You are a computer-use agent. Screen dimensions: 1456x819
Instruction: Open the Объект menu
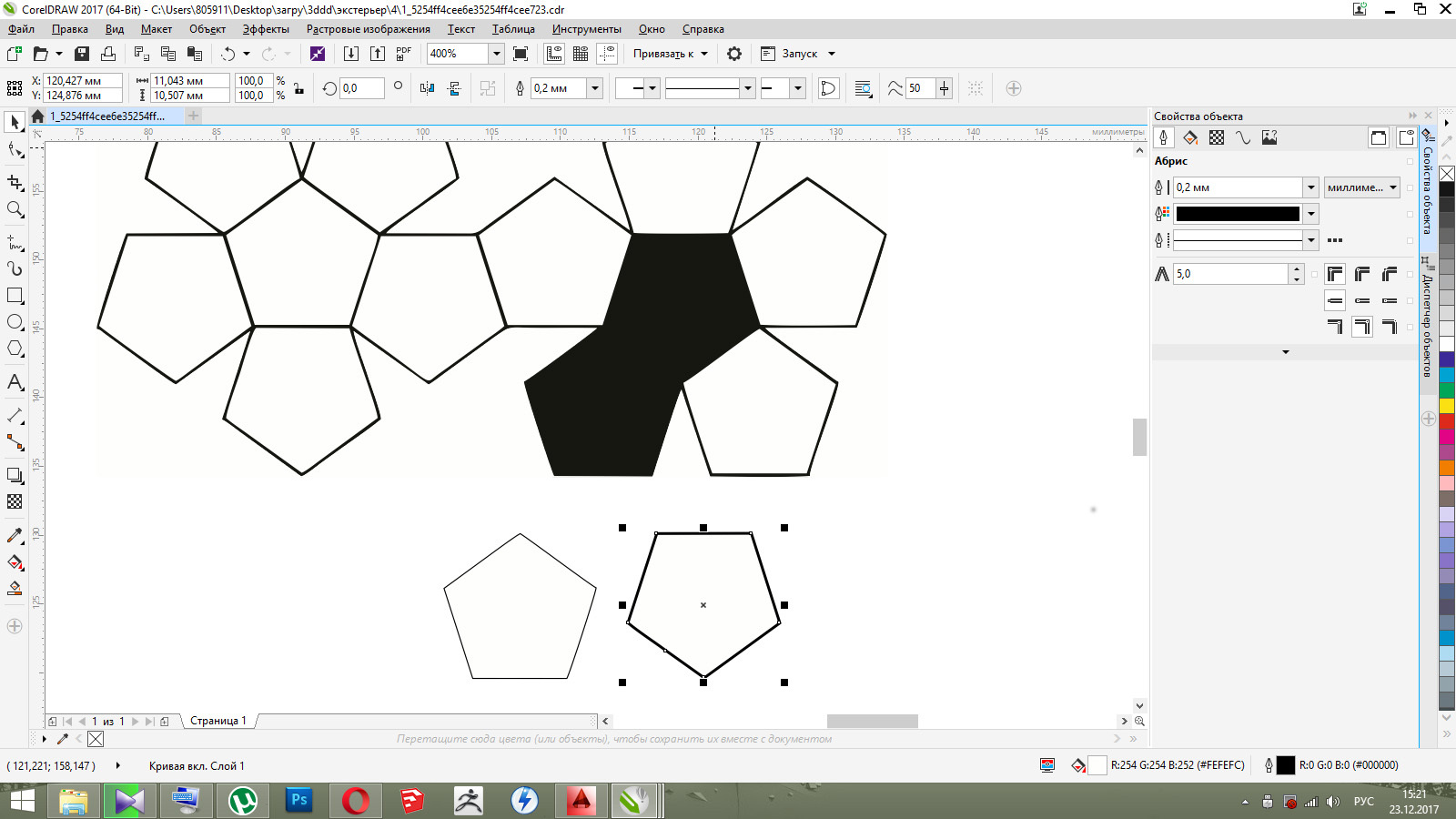(207, 29)
